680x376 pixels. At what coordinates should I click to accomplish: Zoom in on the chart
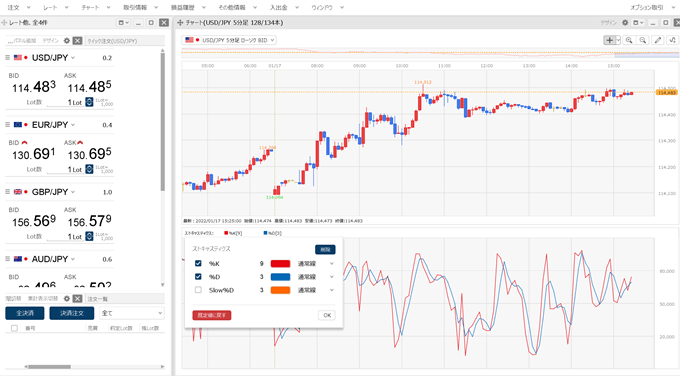[x=629, y=40]
